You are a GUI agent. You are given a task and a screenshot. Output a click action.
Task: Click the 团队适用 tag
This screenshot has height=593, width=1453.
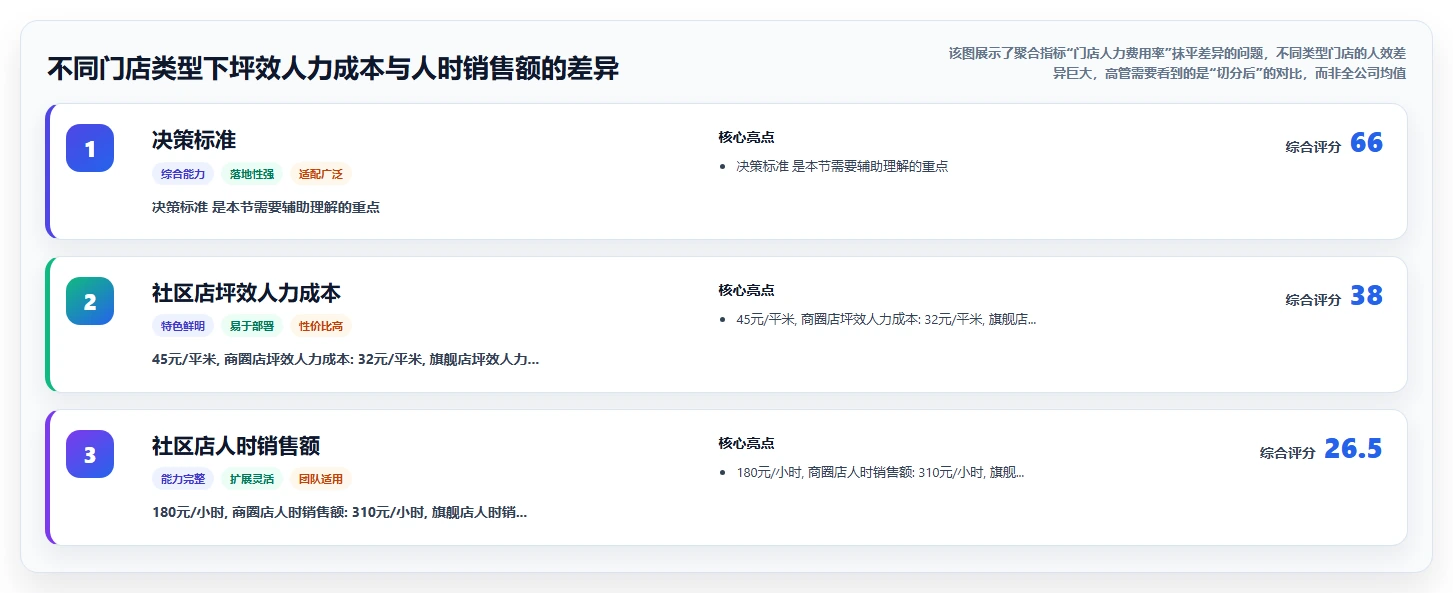click(321, 479)
